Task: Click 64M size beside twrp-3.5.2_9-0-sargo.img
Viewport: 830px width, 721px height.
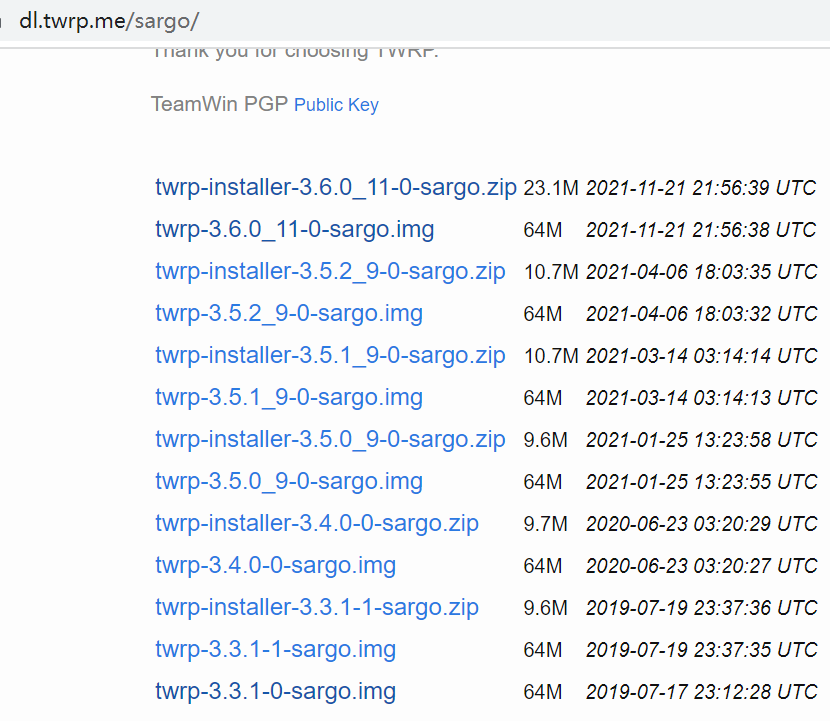Action: point(543,314)
